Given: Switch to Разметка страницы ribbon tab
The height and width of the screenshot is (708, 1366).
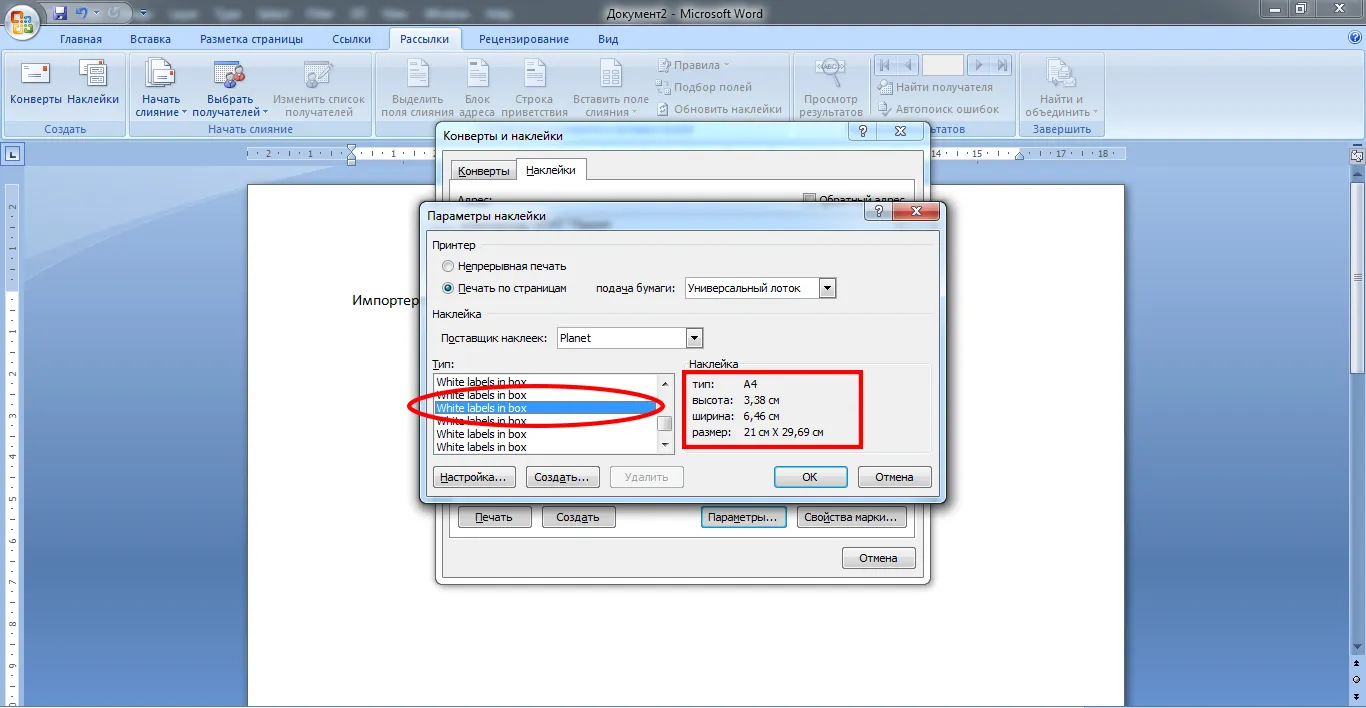Looking at the screenshot, I should tap(251, 39).
